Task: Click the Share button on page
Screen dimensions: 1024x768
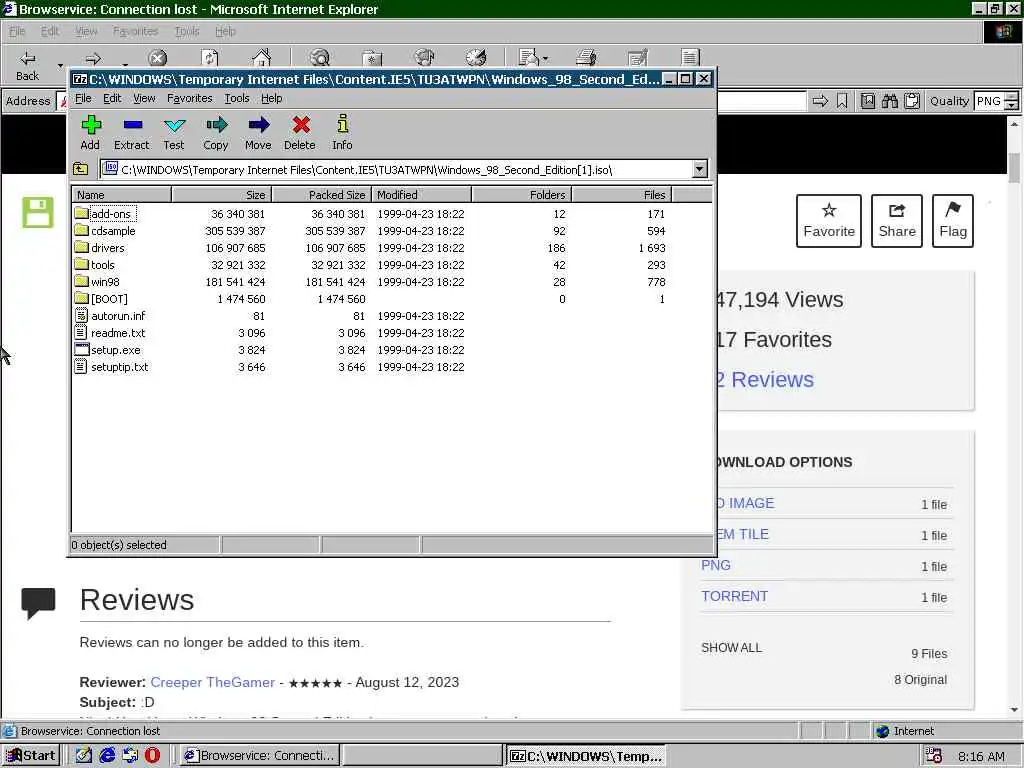Action: [897, 221]
